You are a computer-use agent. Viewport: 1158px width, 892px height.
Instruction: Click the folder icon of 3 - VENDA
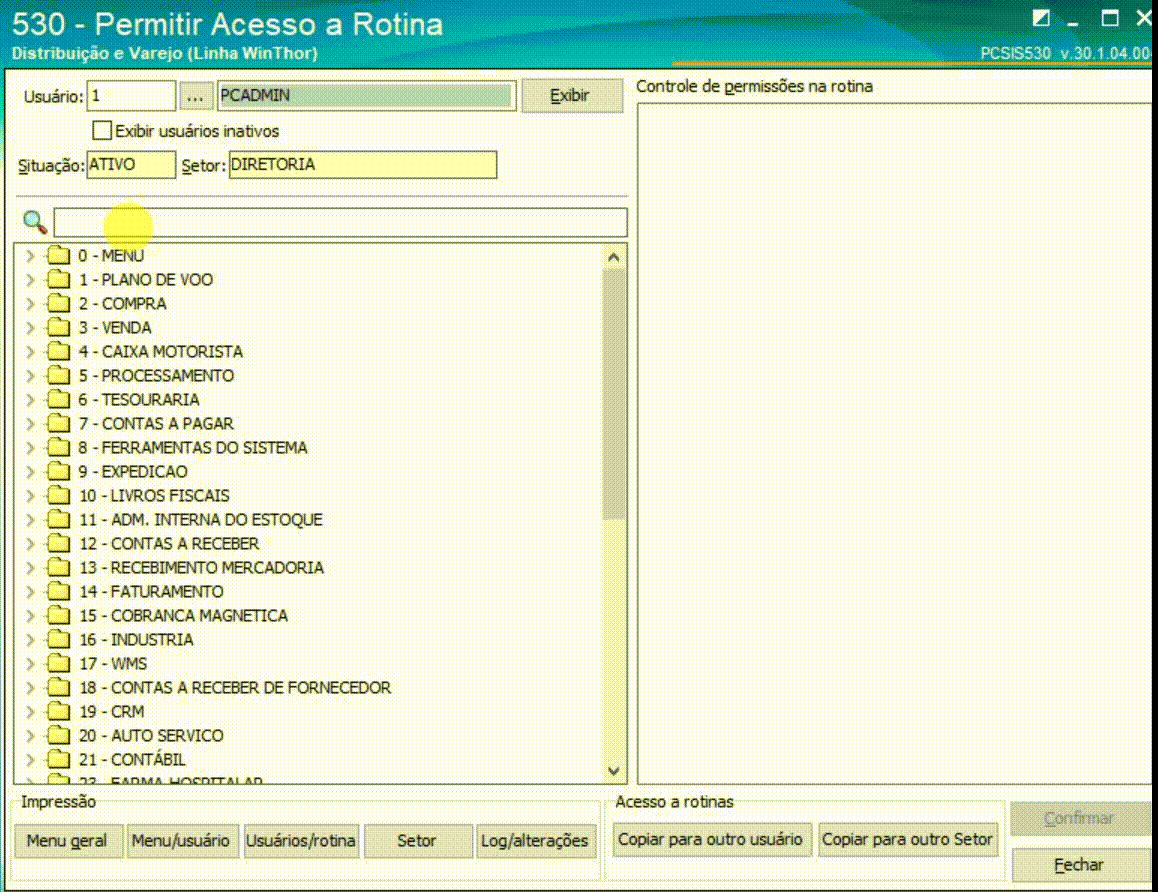[x=58, y=327]
